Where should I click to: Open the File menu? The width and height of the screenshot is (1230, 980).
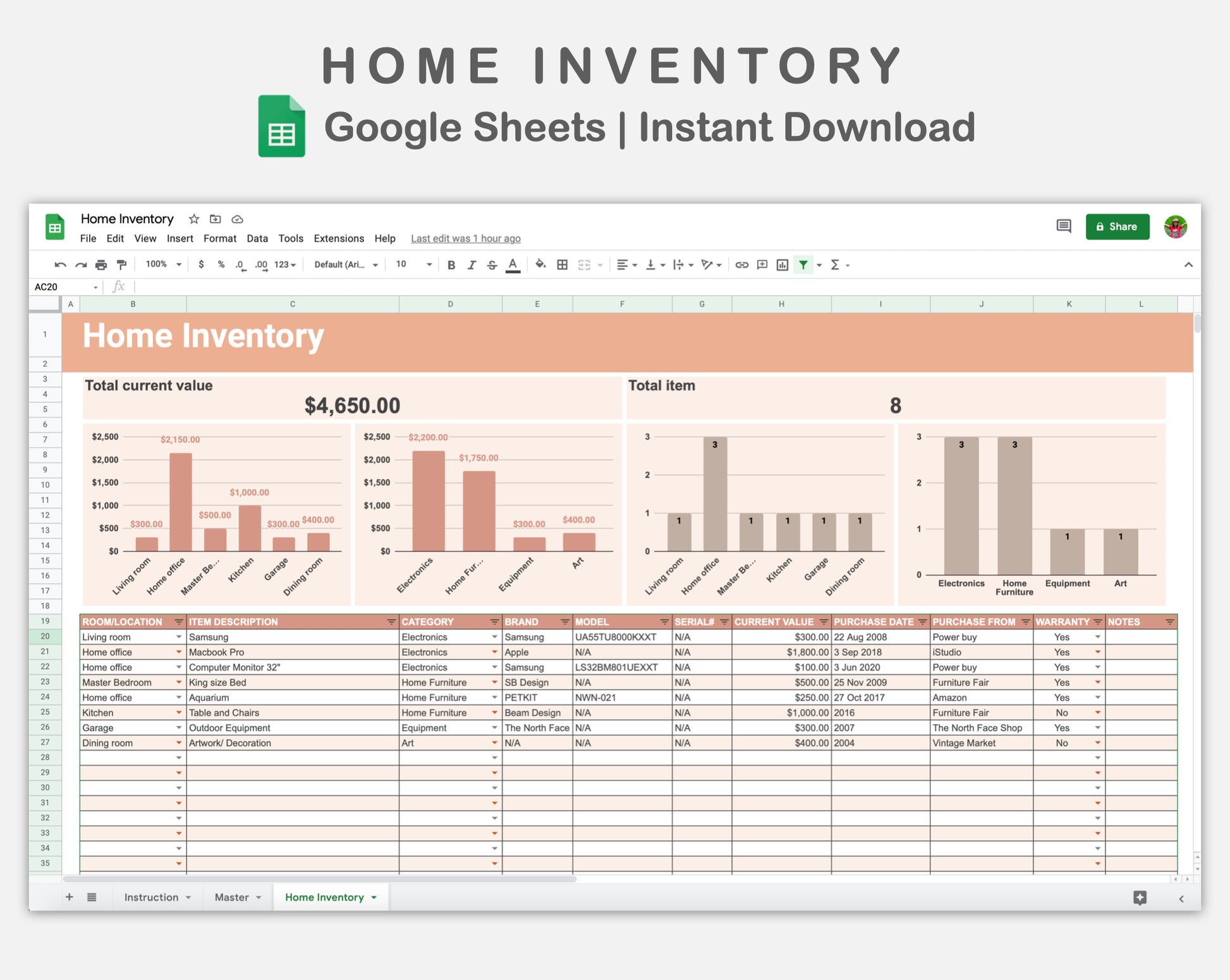pos(88,238)
